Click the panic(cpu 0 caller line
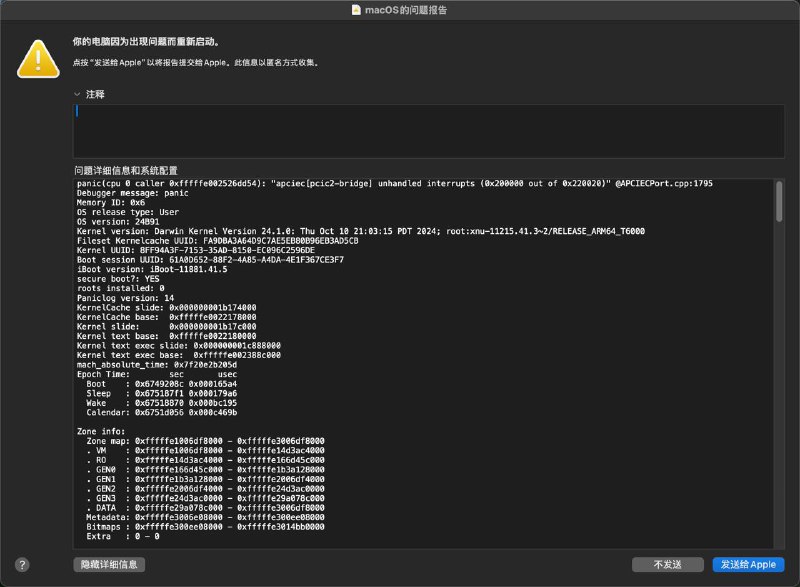 point(394,184)
